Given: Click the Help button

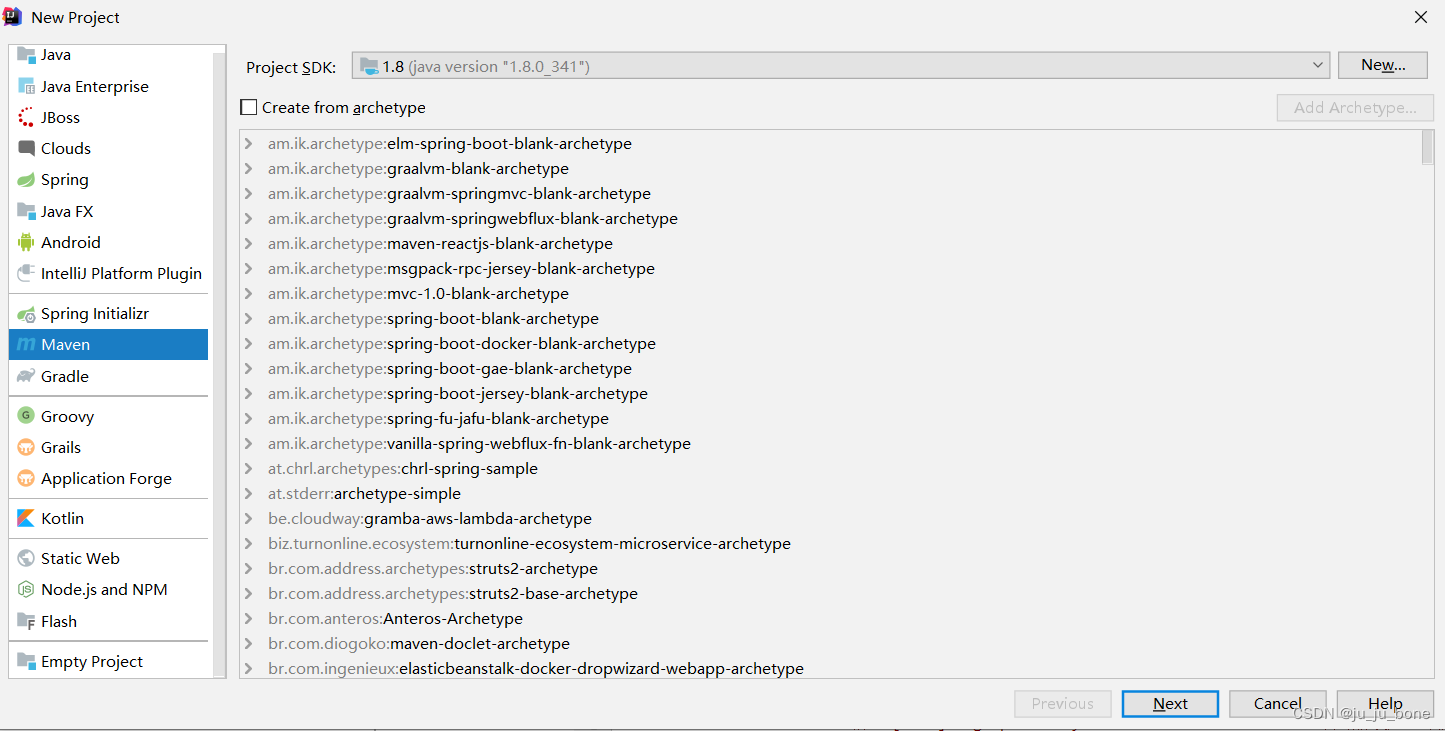Looking at the screenshot, I should [x=1385, y=704].
